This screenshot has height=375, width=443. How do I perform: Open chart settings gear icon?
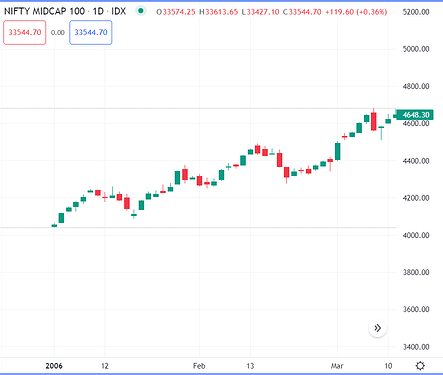click(x=420, y=366)
